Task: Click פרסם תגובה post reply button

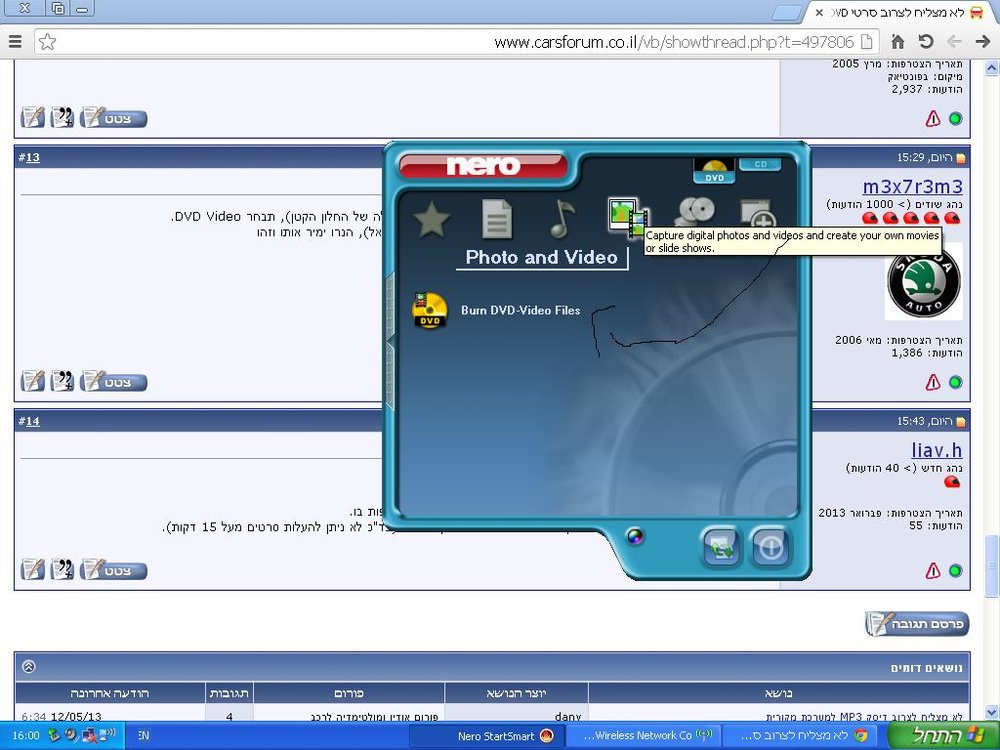Action: click(917, 624)
